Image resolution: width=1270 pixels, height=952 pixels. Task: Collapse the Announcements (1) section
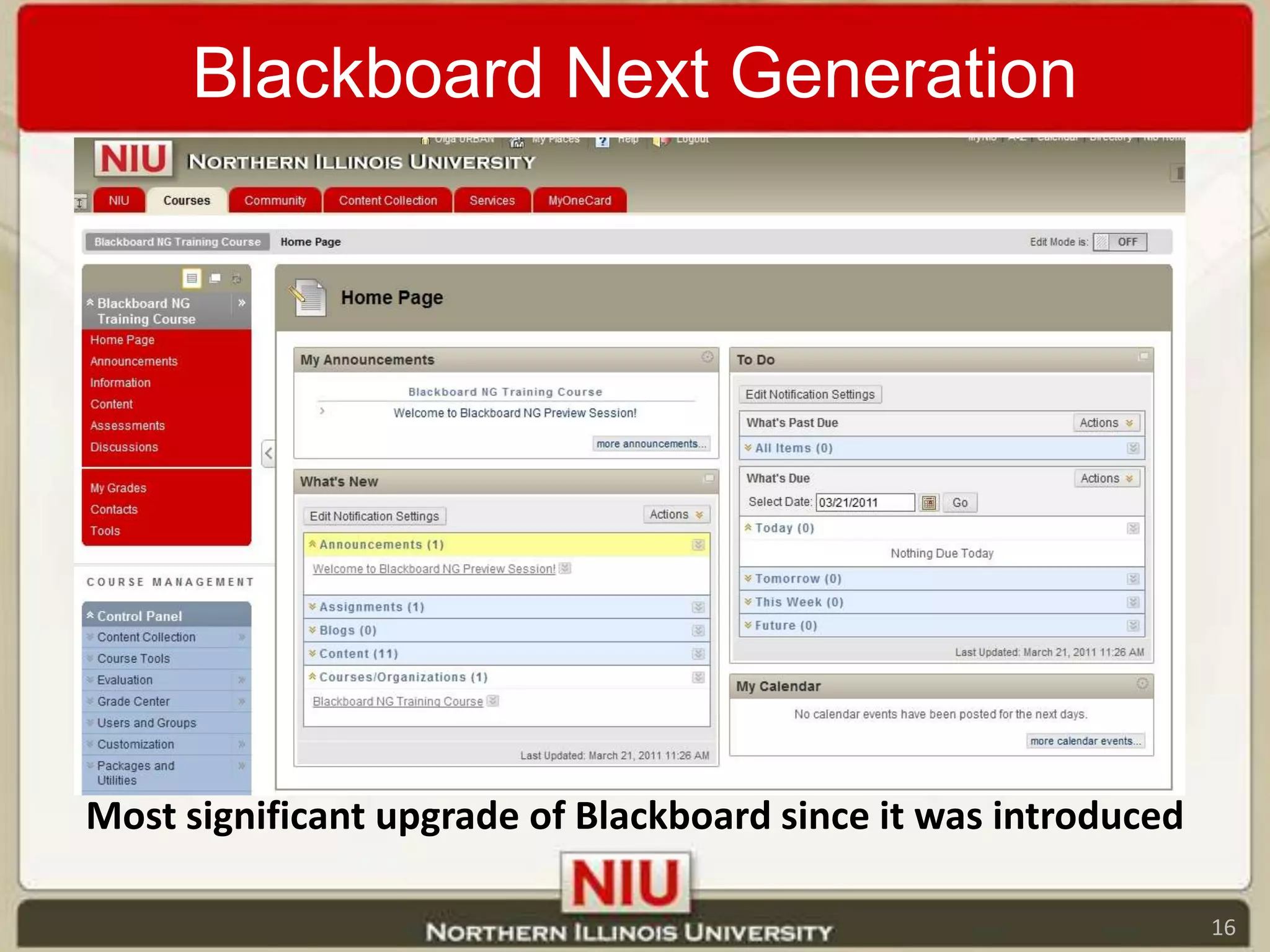(313, 544)
